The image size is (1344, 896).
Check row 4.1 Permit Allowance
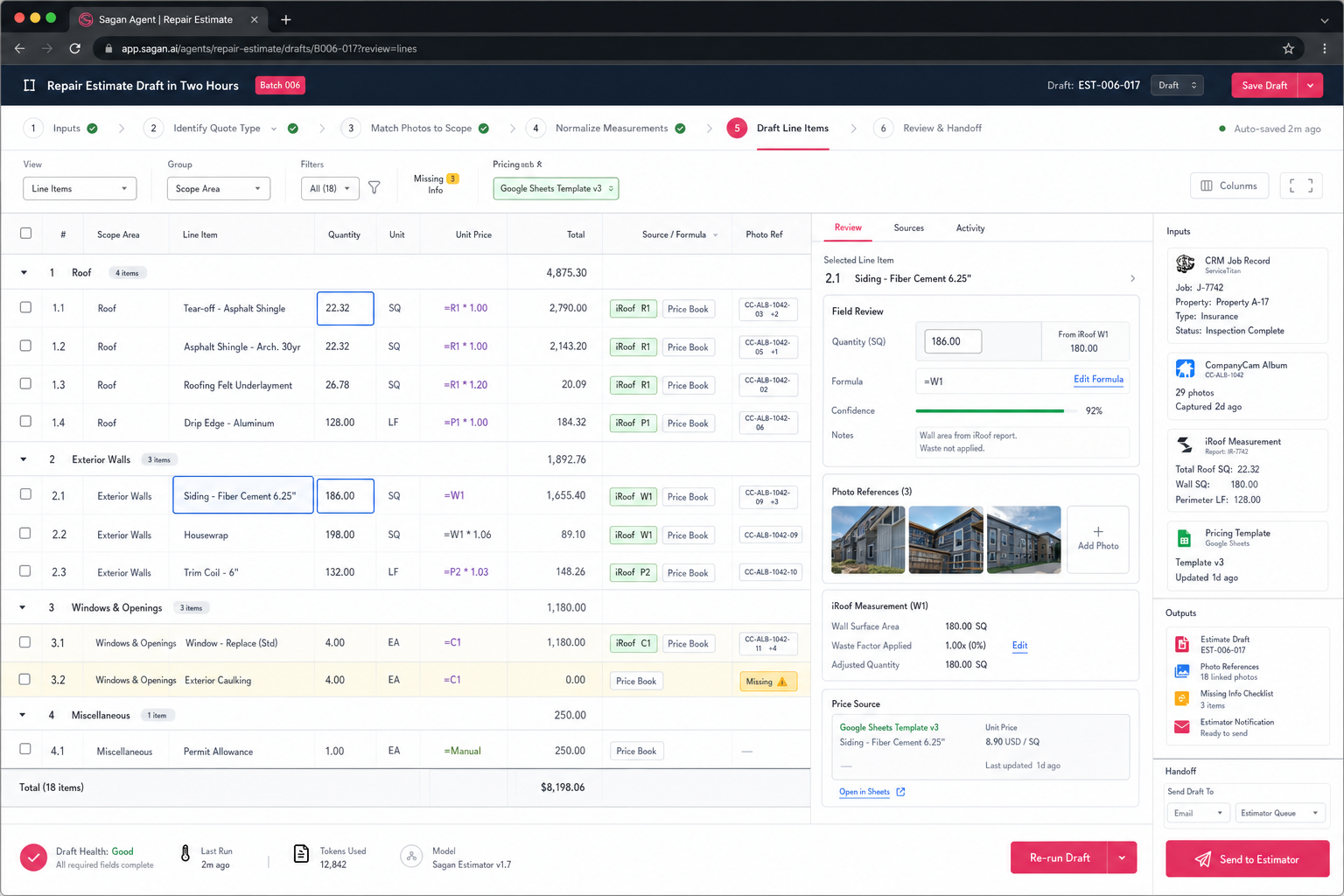(25, 749)
